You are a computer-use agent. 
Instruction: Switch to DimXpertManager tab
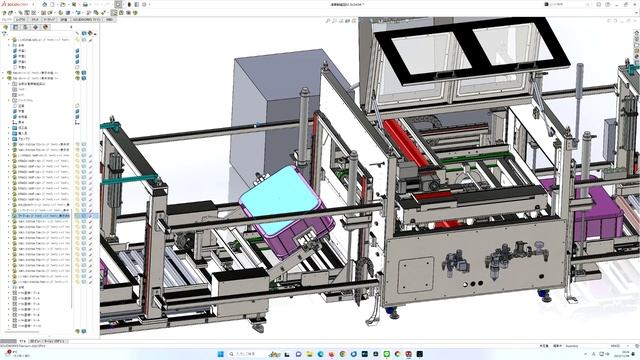click(36, 27)
